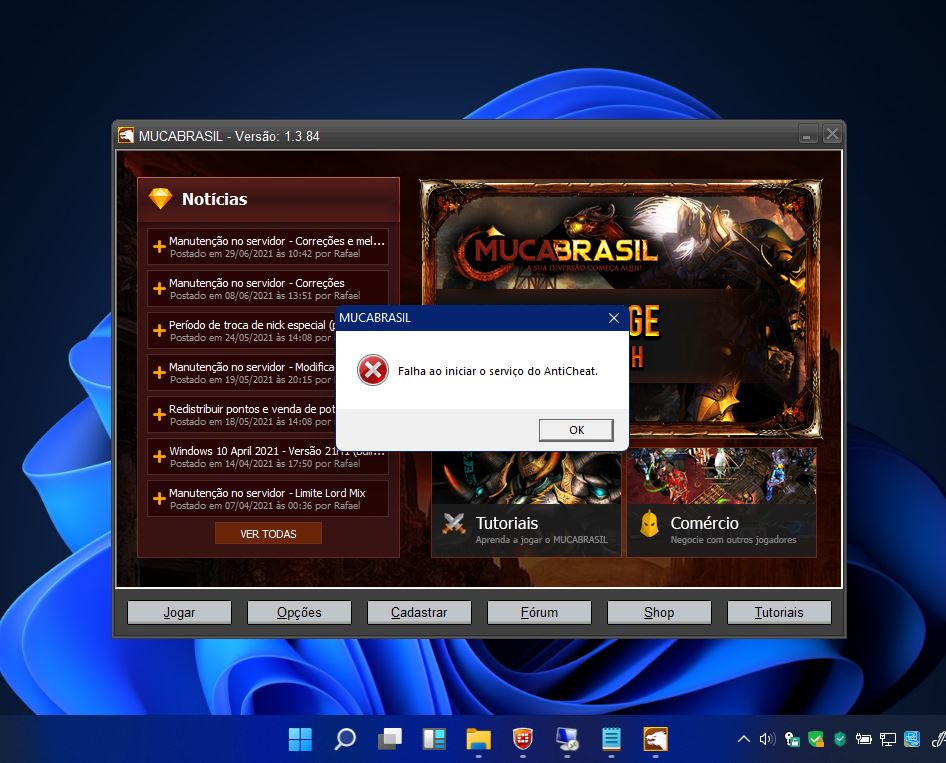
Task: Open File Explorer from the taskbar
Action: [478, 739]
